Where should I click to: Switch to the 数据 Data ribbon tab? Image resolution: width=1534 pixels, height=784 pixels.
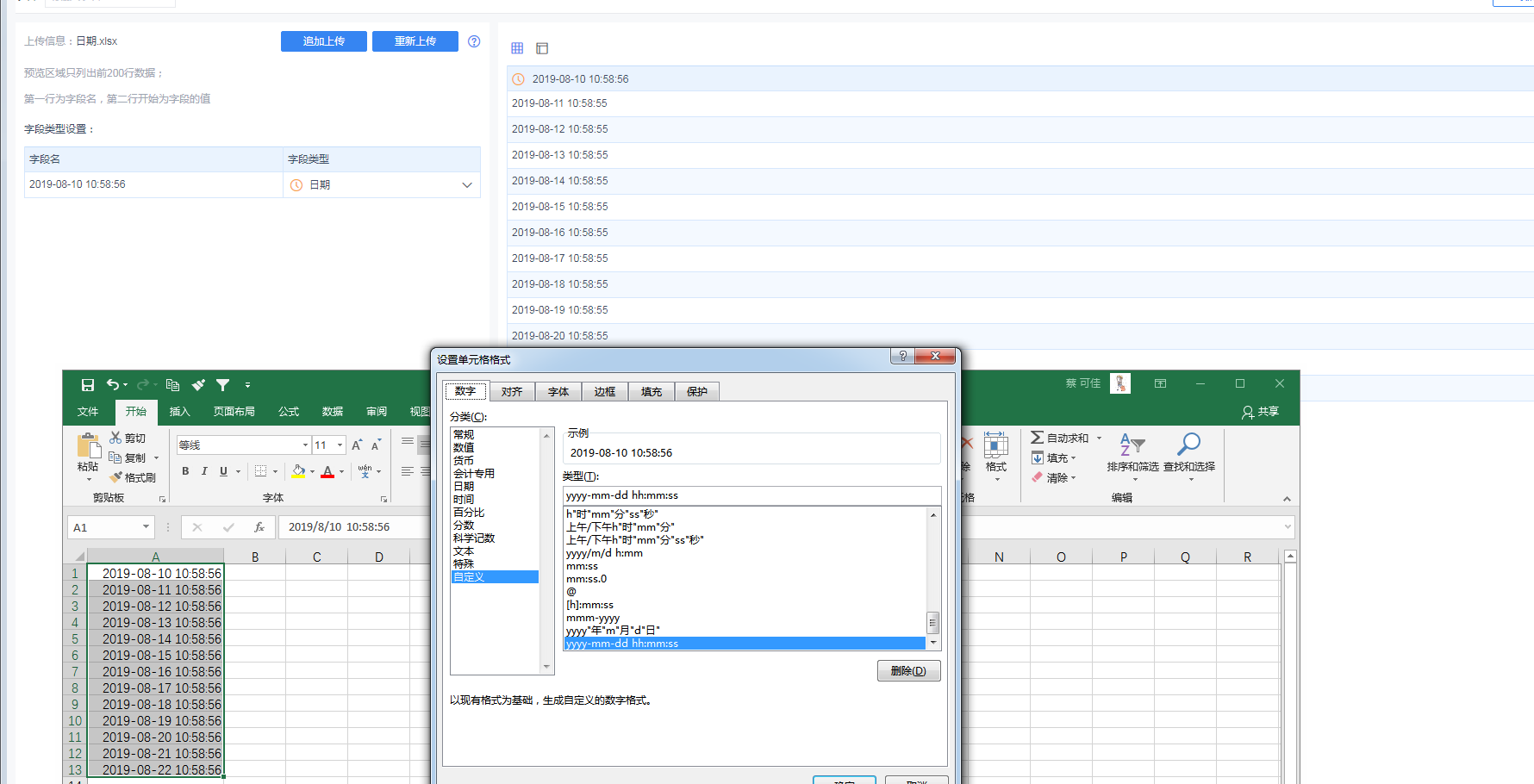click(333, 412)
